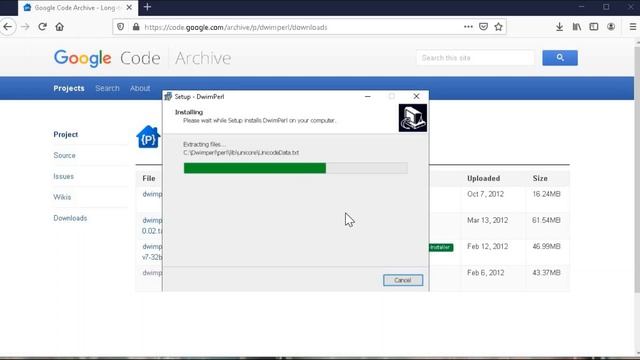Click the Feb 6, 2012 upload date
Screen dimensions: 640x360
pos(485,273)
